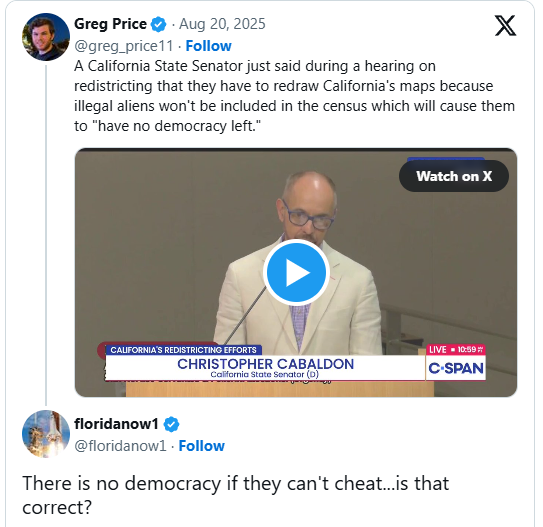
Task: Click the Watch on X button
Action: pos(454,176)
